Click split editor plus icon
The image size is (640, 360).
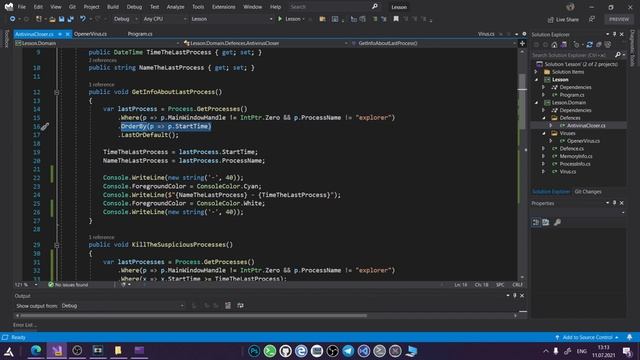tap(522, 43)
